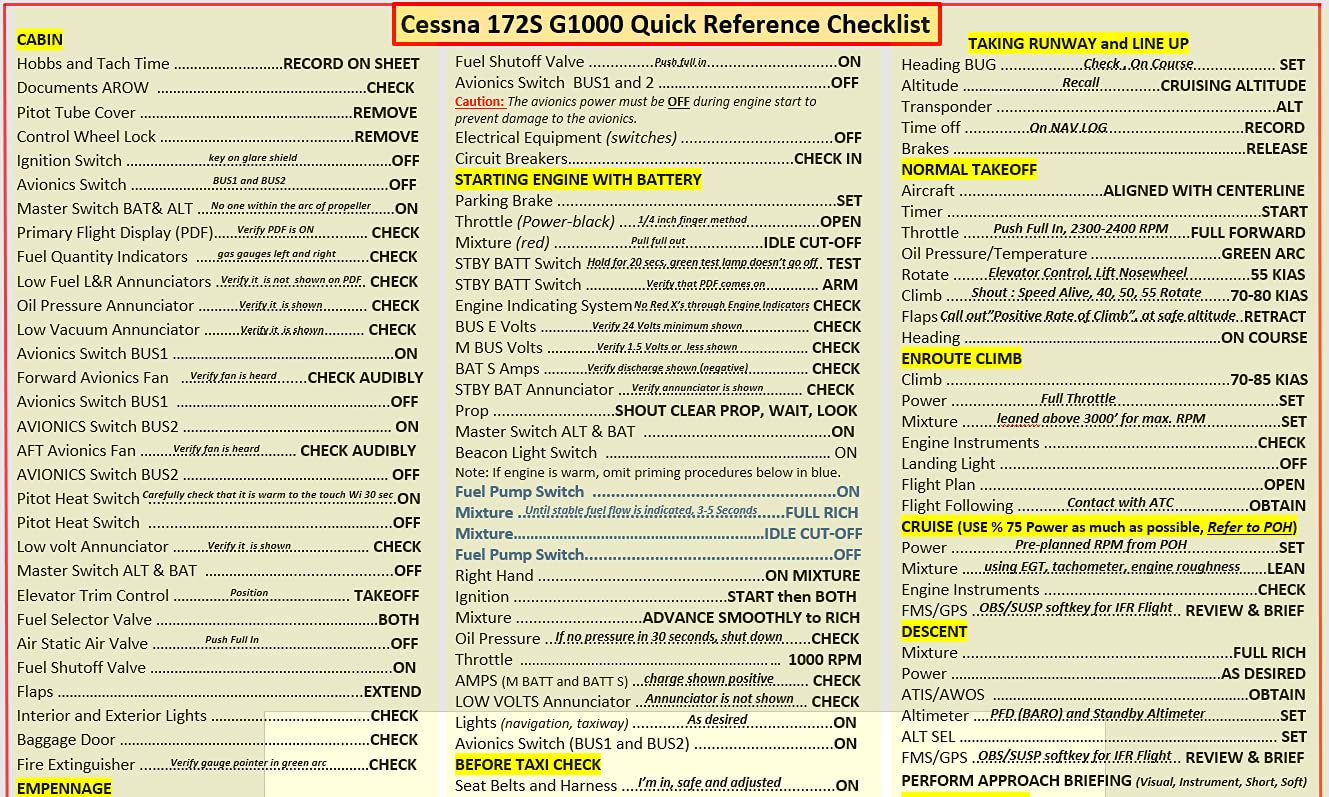
Task: Select the "START then BOTH" text
Action: (792, 597)
